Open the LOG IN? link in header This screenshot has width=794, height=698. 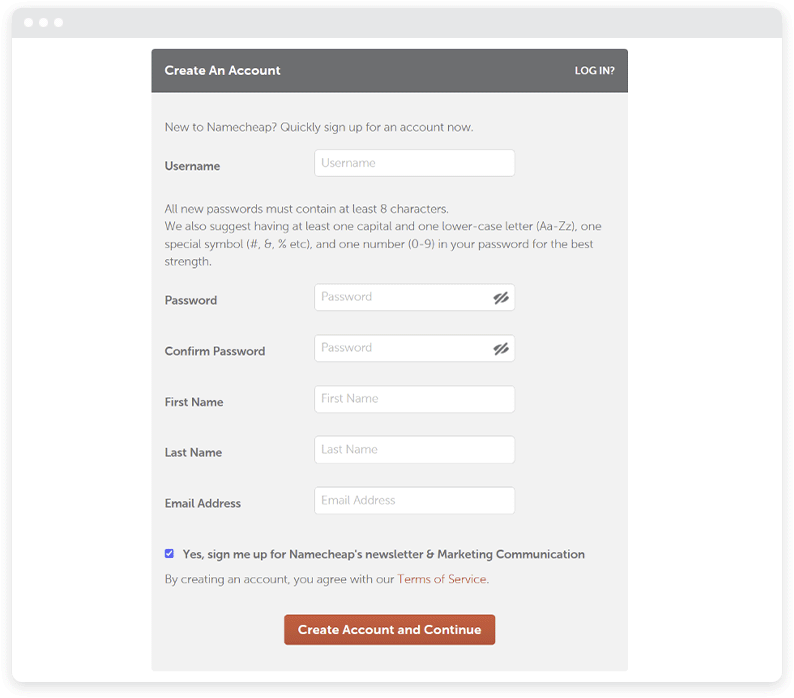[594, 70]
